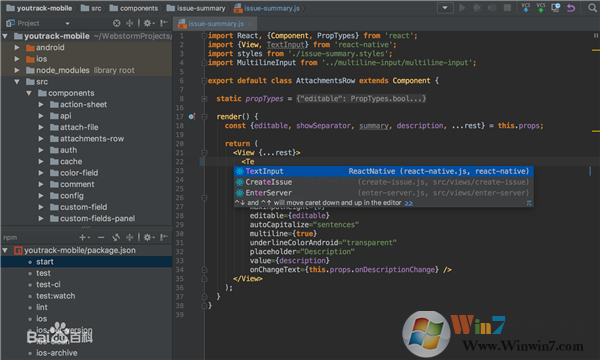Open npm panel settings gear

pyautogui.click(x=148, y=238)
